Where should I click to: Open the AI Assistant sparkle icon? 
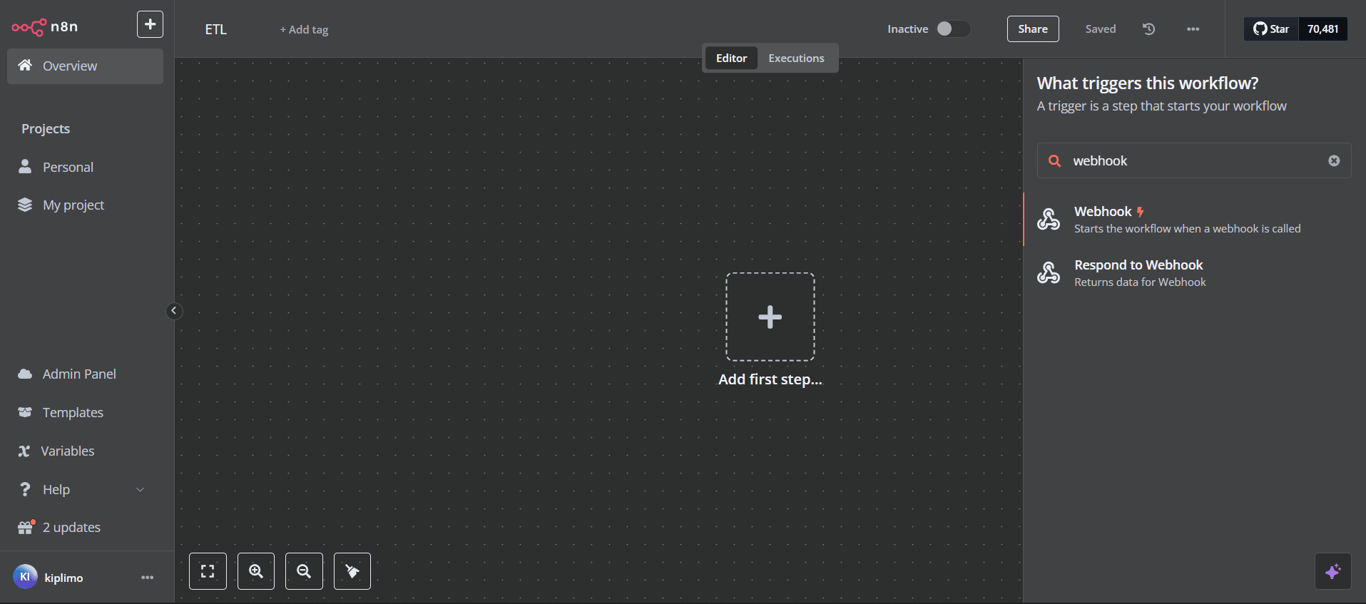coord(1333,571)
